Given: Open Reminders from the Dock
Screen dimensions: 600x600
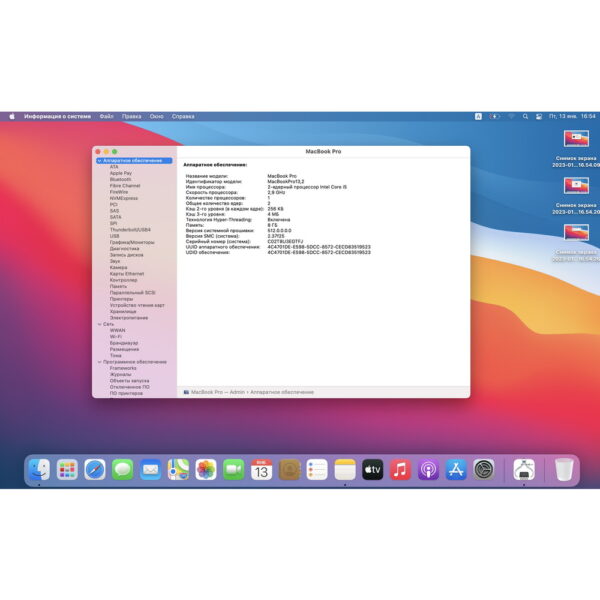Looking at the screenshot, I should (317, 470).
